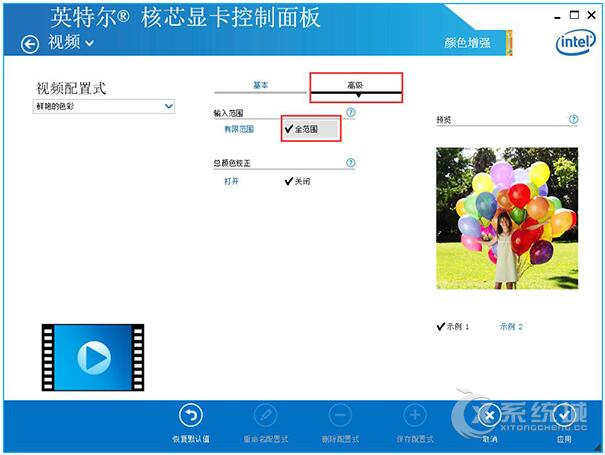Switch to the 基本 tab
605x455 pixels.
[260, 86]
